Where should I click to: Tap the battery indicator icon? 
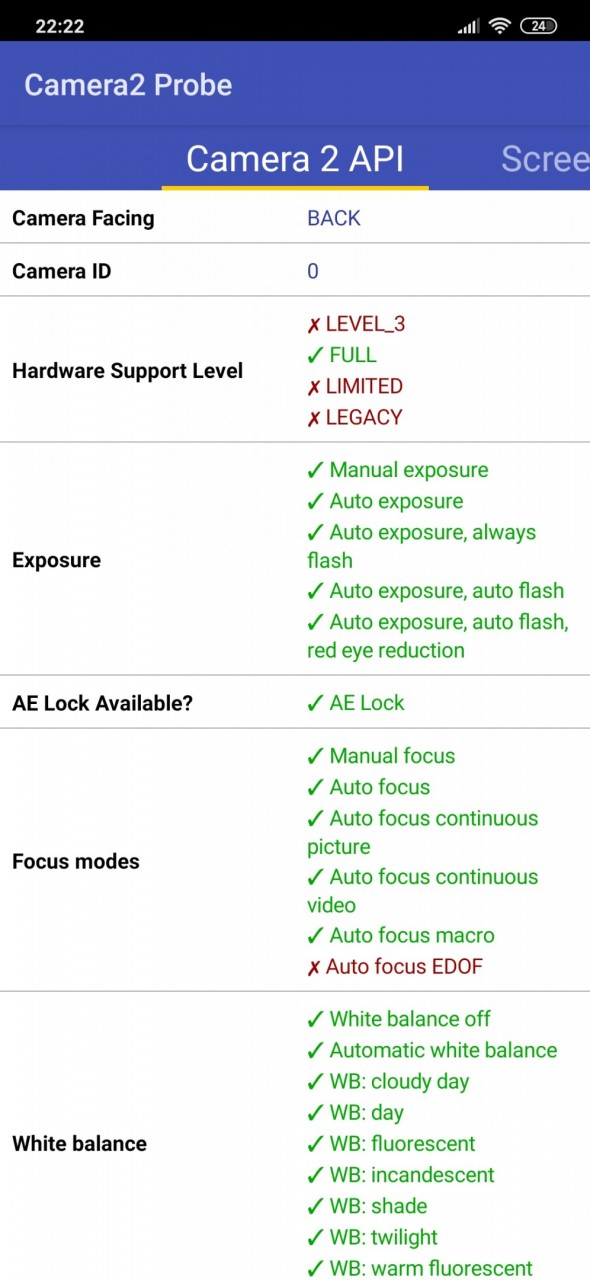tap(538, 26)
